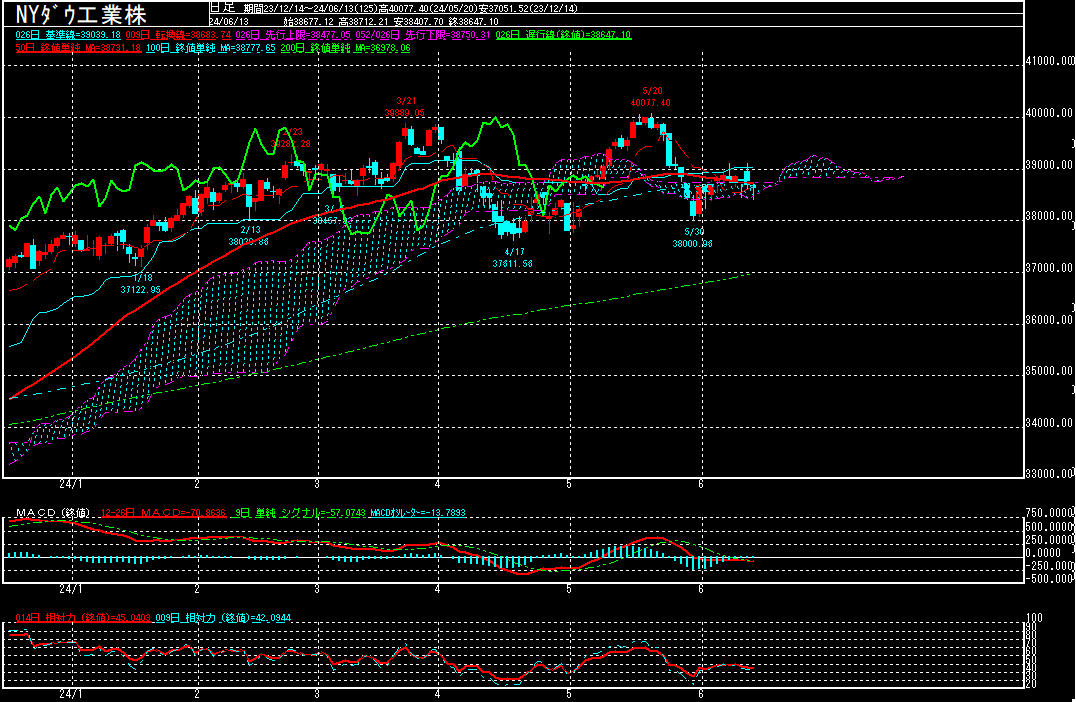Select the 200日 終値単純 MA=36978.06 legend
This screenshot has width=1076, height=702.
[x=345, y=48]
